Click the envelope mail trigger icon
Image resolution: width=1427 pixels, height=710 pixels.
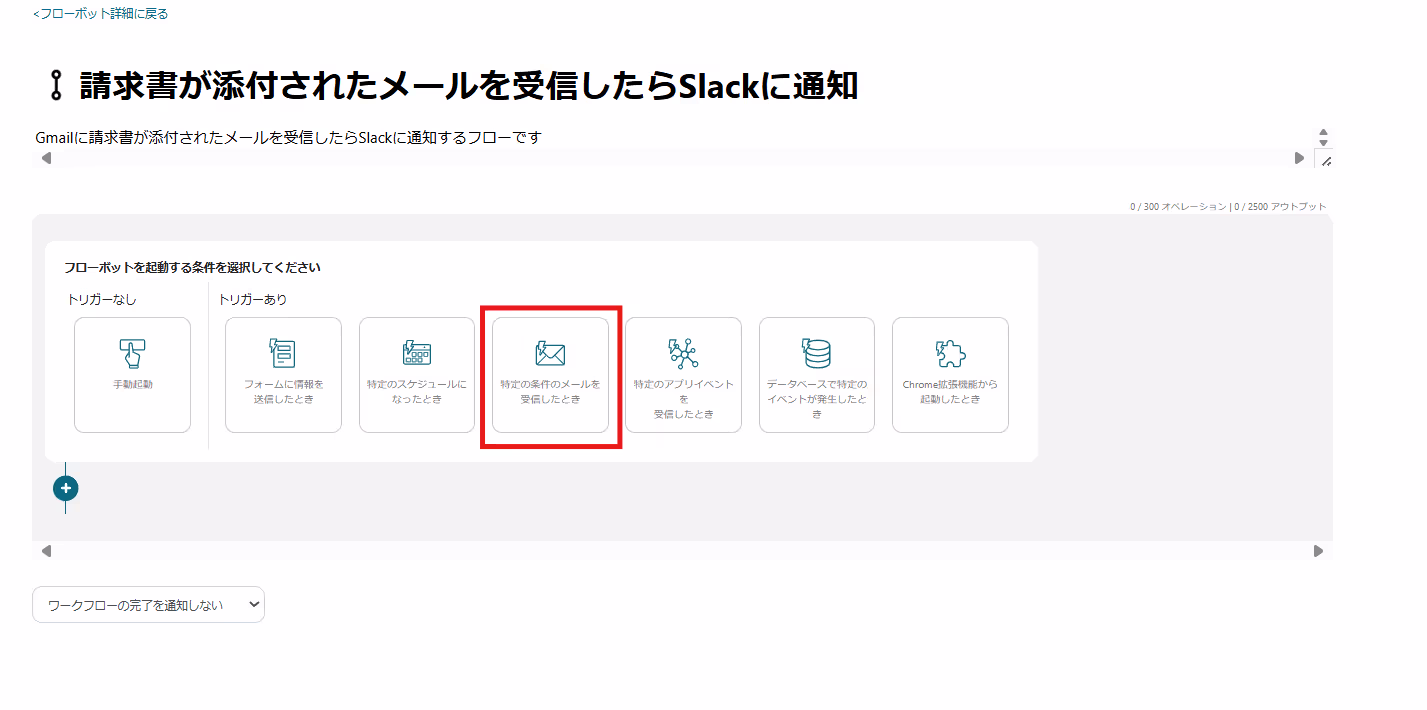click(550, 353)
